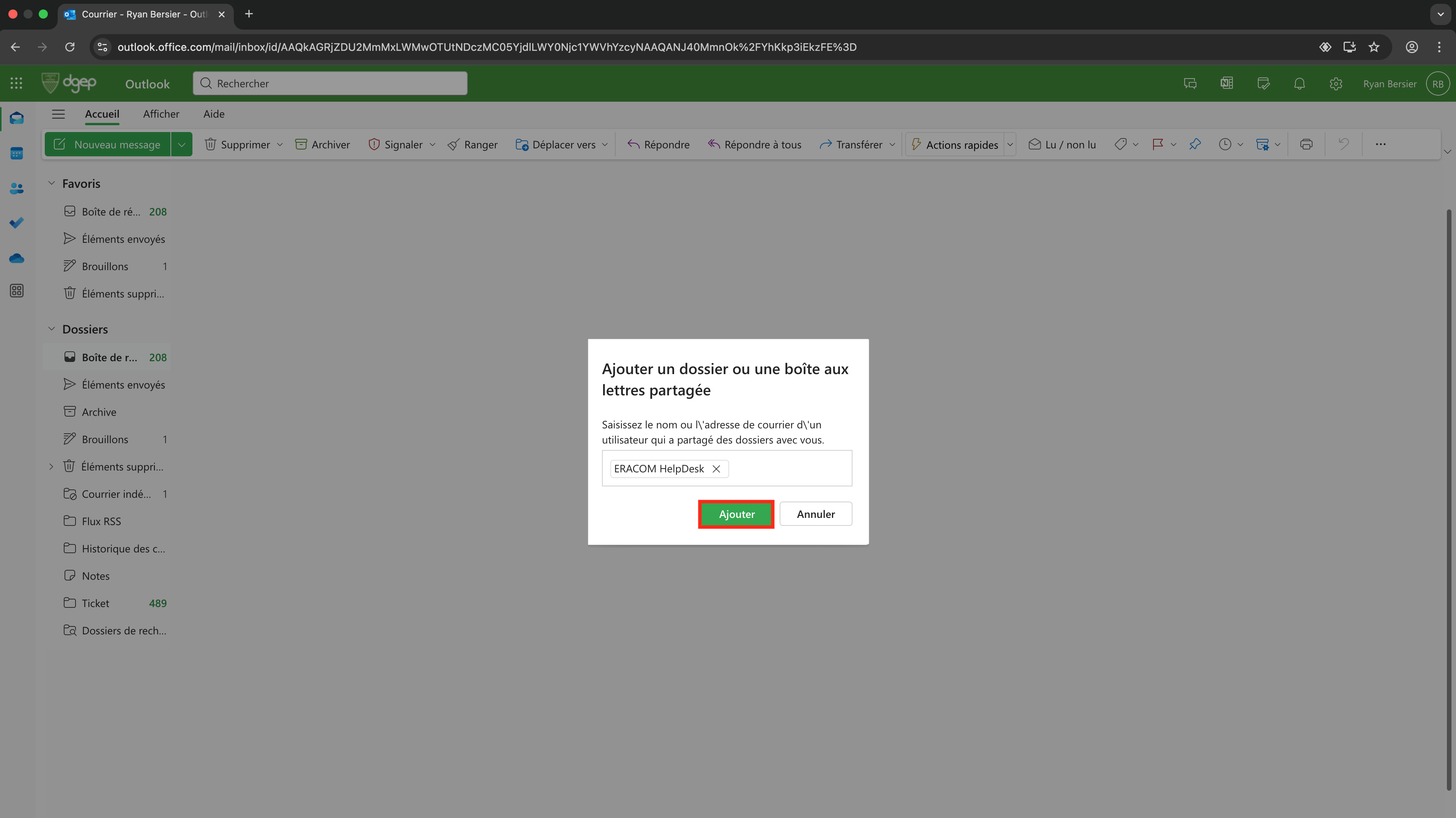Click Lu / non lu toggle button
This screenshot has height=818, width=1456.
pos(1062,145)
